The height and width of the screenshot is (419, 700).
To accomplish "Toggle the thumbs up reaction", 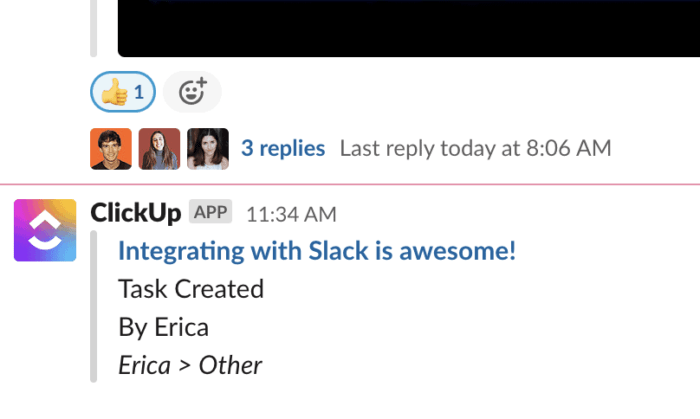I will (x=122, y=93).
